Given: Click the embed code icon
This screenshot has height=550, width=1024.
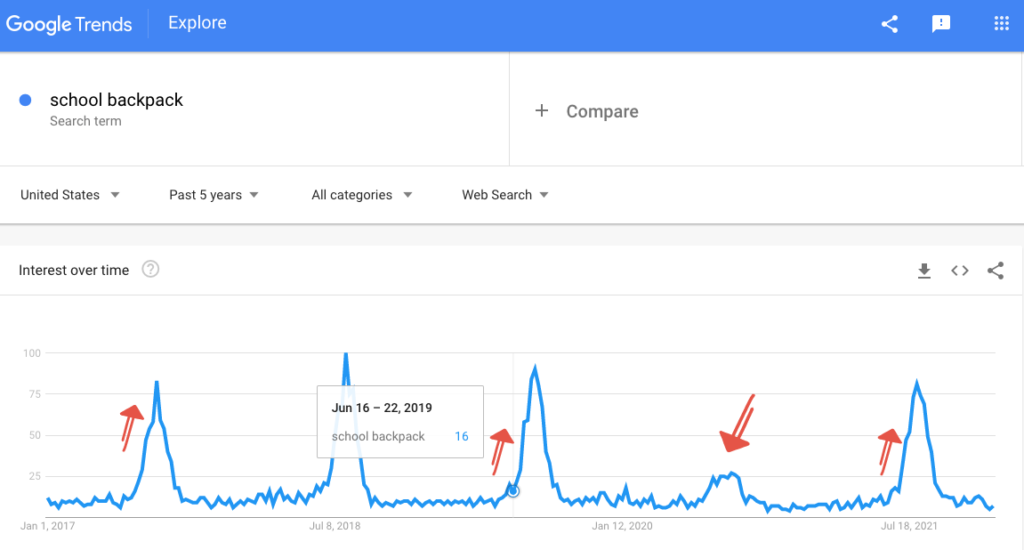Looking at the screenshot, I should [x=960, y=270].
